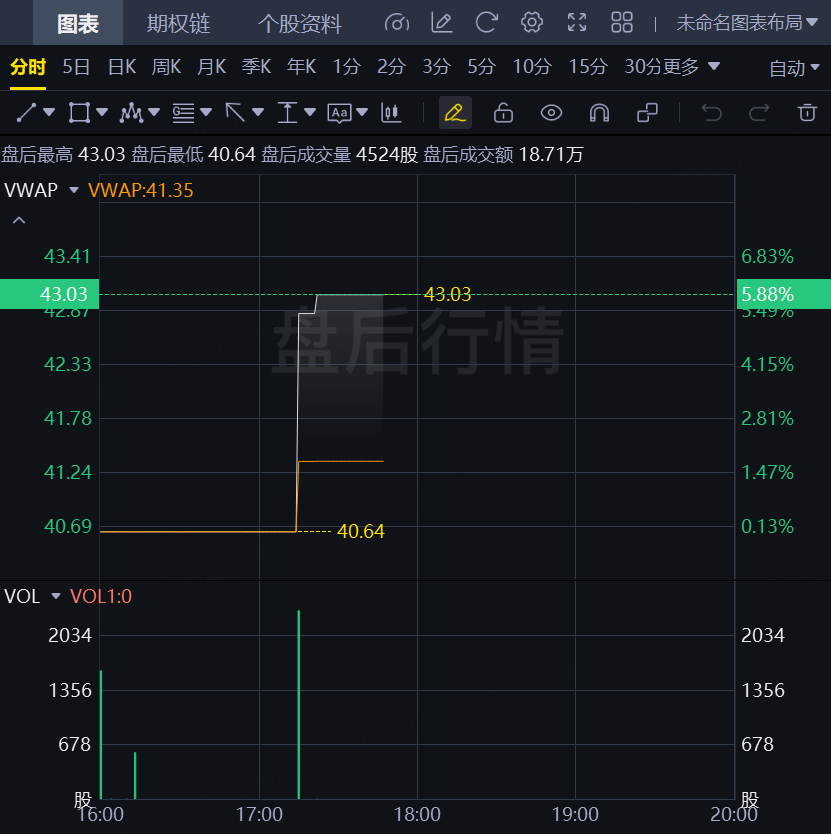
Task: Select the 季K timeframe
Action: pyautogui.click(x=256, y=67)
